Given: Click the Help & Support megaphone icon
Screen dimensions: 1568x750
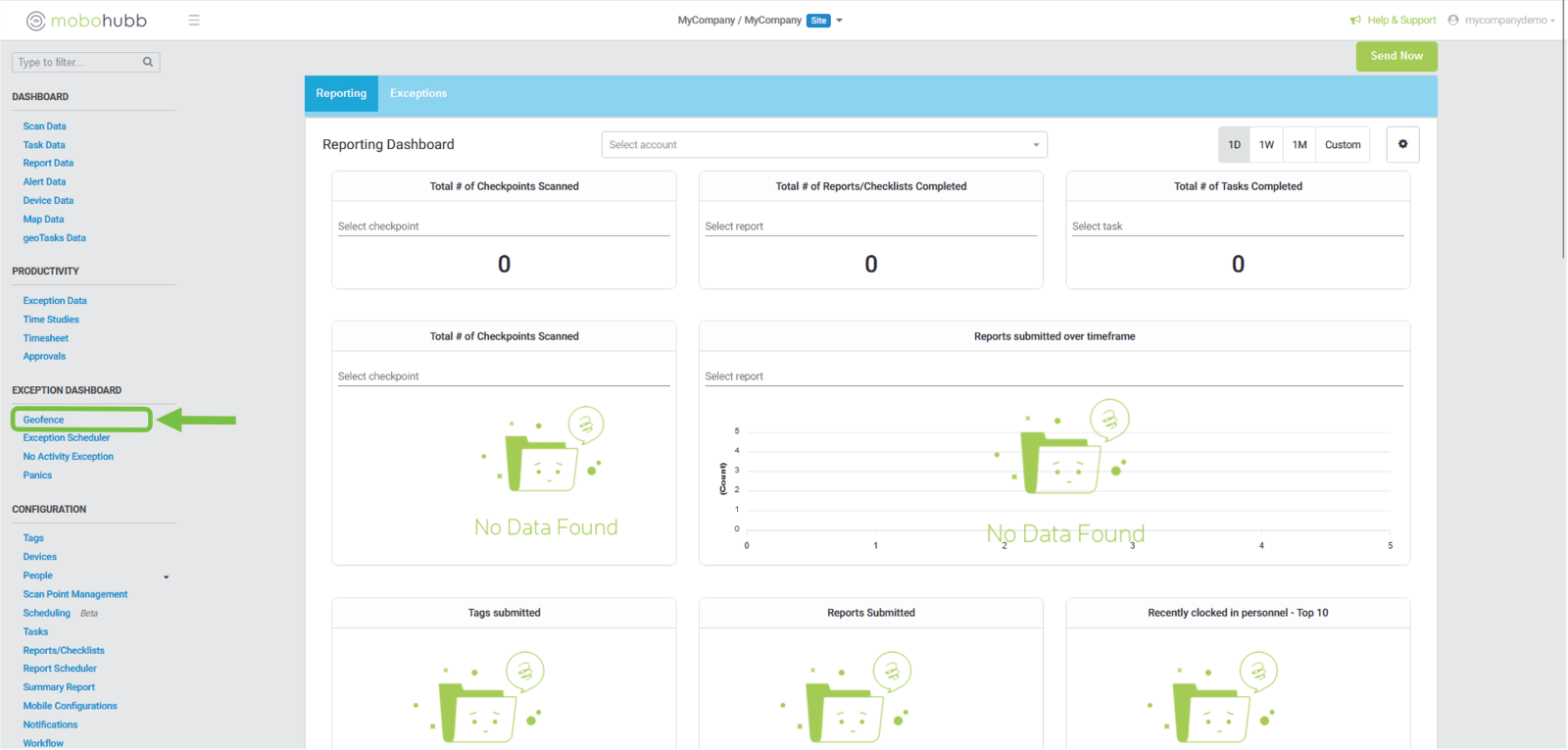Looking at the screenshot, I should click(x=1355, y=21).
